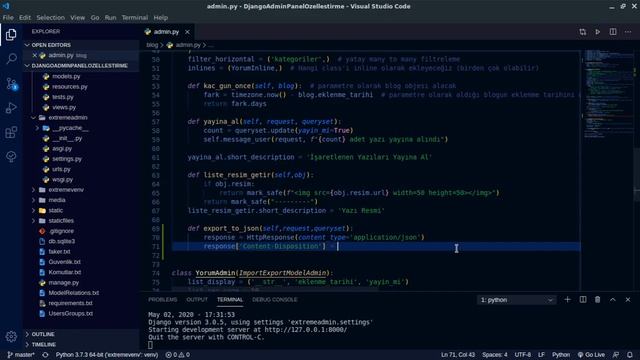The width and height of the screenshot is (640, 360).
Task: Open the Run and Debug view
Action: [x=11, y=108]
